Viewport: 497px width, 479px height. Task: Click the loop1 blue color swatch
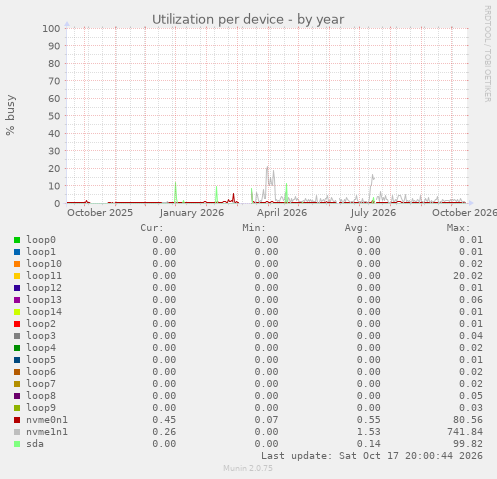(x=17, y=252)
